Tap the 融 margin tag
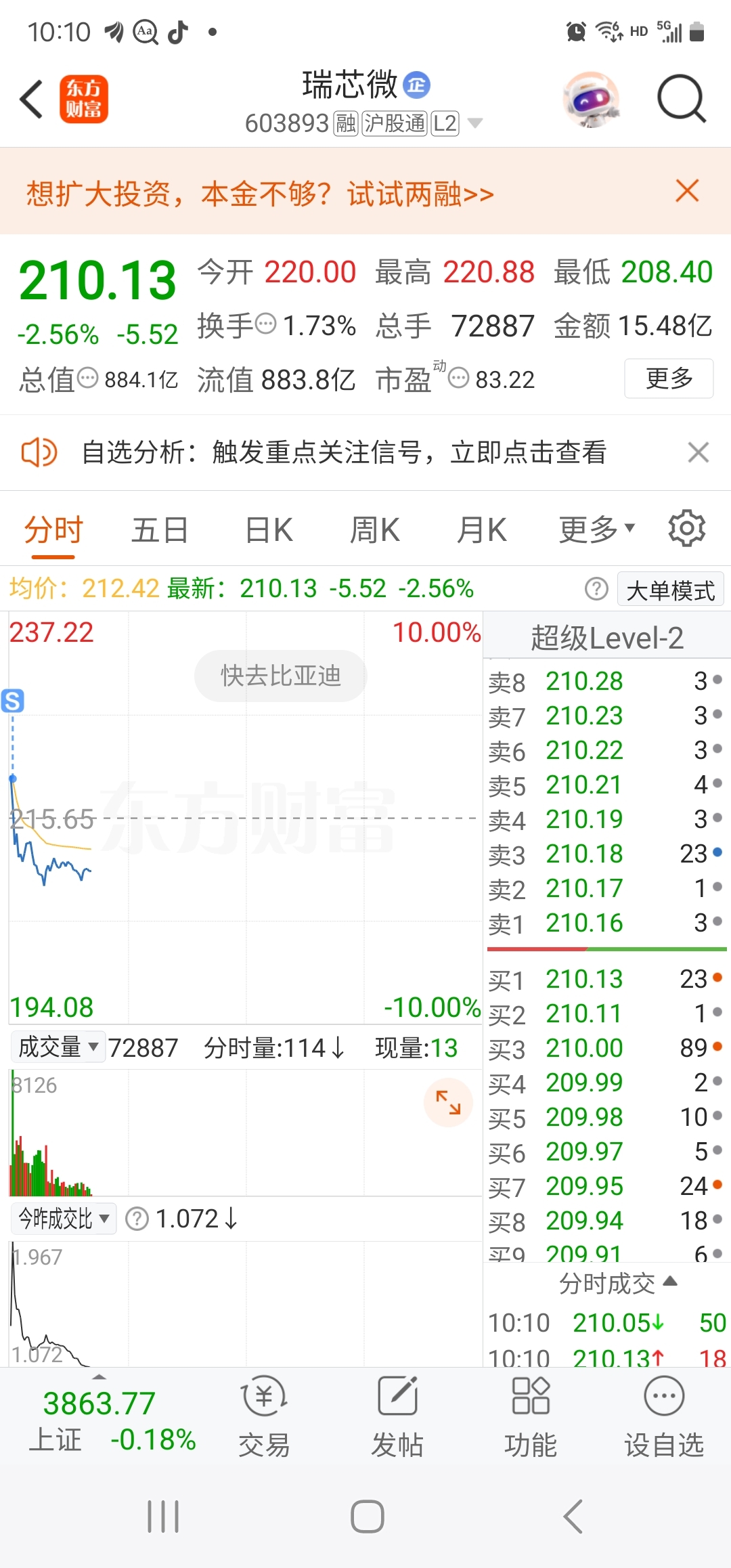 (x=346, y=123)
